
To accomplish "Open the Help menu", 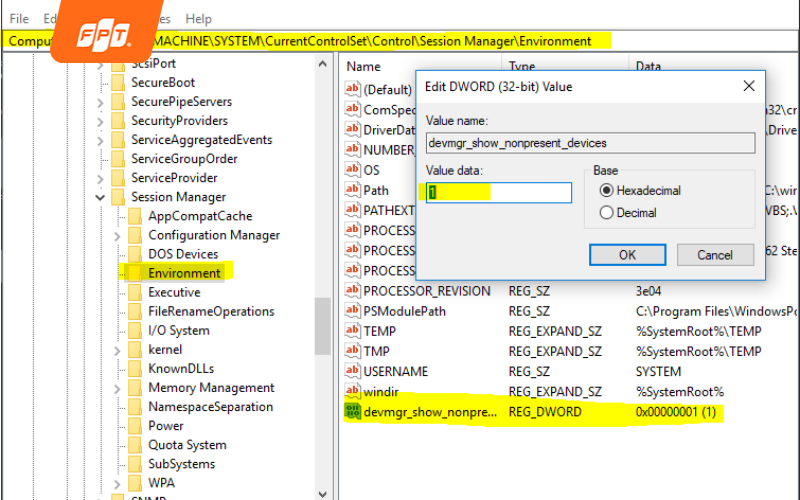I will 199,19.
